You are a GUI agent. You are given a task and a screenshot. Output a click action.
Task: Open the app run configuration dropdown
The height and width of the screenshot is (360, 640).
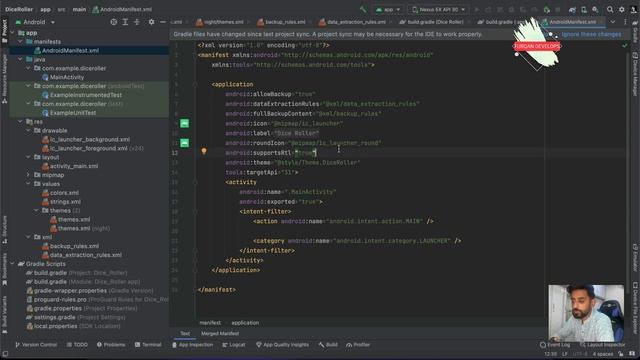point(388,9)
